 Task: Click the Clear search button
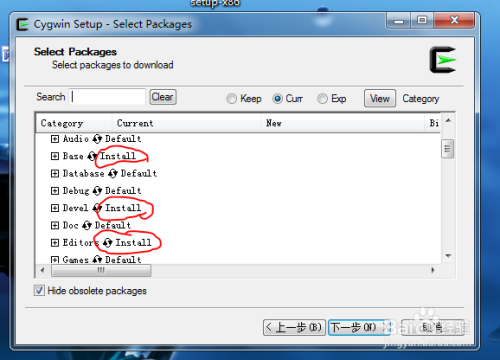(x=163, y=97)
